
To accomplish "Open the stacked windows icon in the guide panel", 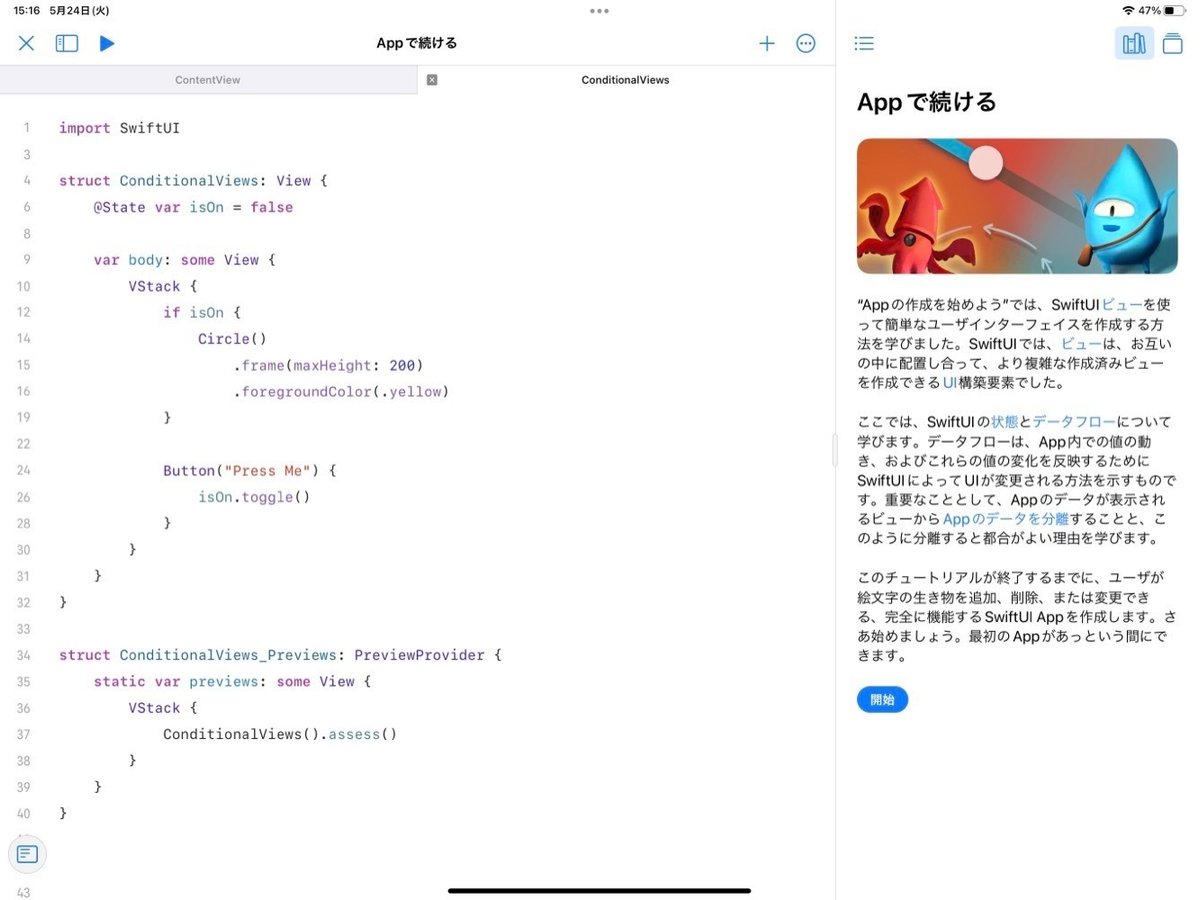I will point(1173,43).
